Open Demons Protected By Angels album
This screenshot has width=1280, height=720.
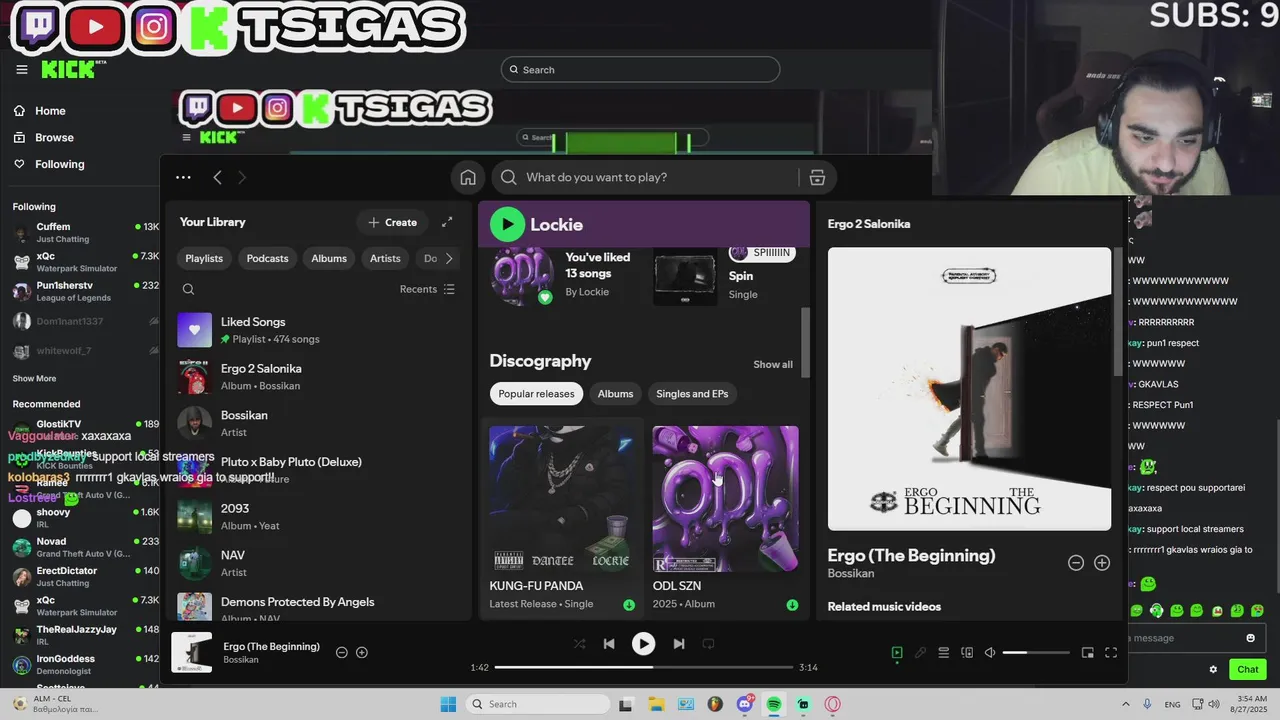(x=318, y=606)
